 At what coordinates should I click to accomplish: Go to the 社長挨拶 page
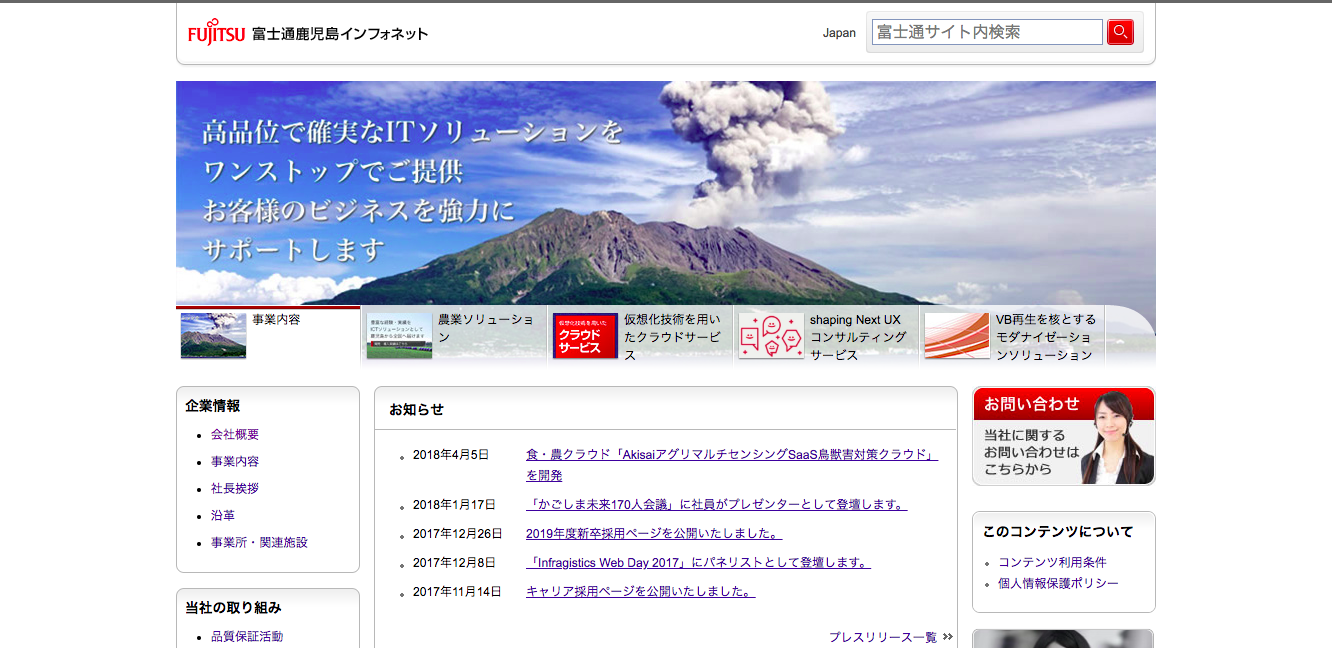pyautogui.click(x=235, y=489)
